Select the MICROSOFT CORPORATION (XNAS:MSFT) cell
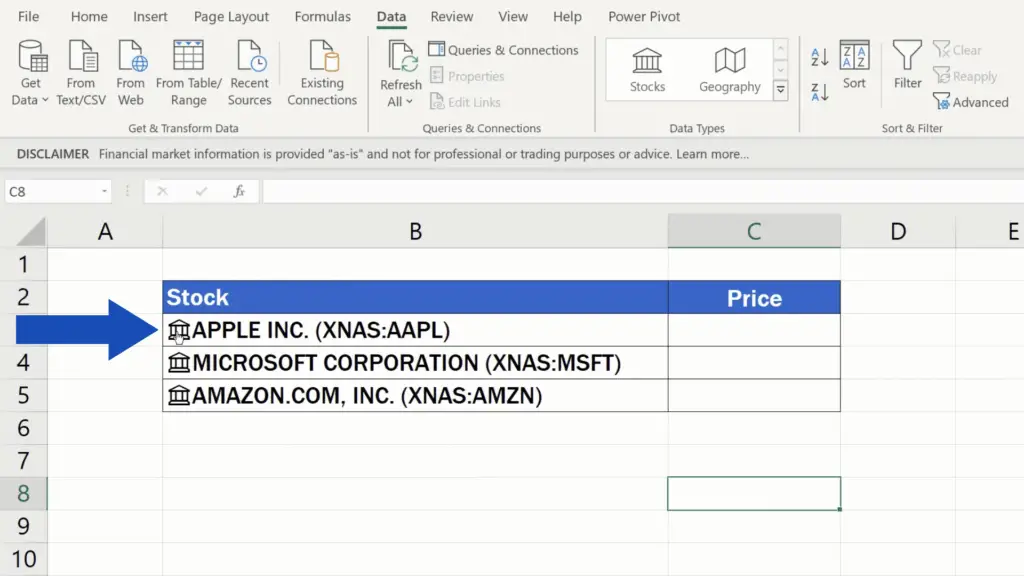Viewport: 1024px width, 576px height. point(415,362)
